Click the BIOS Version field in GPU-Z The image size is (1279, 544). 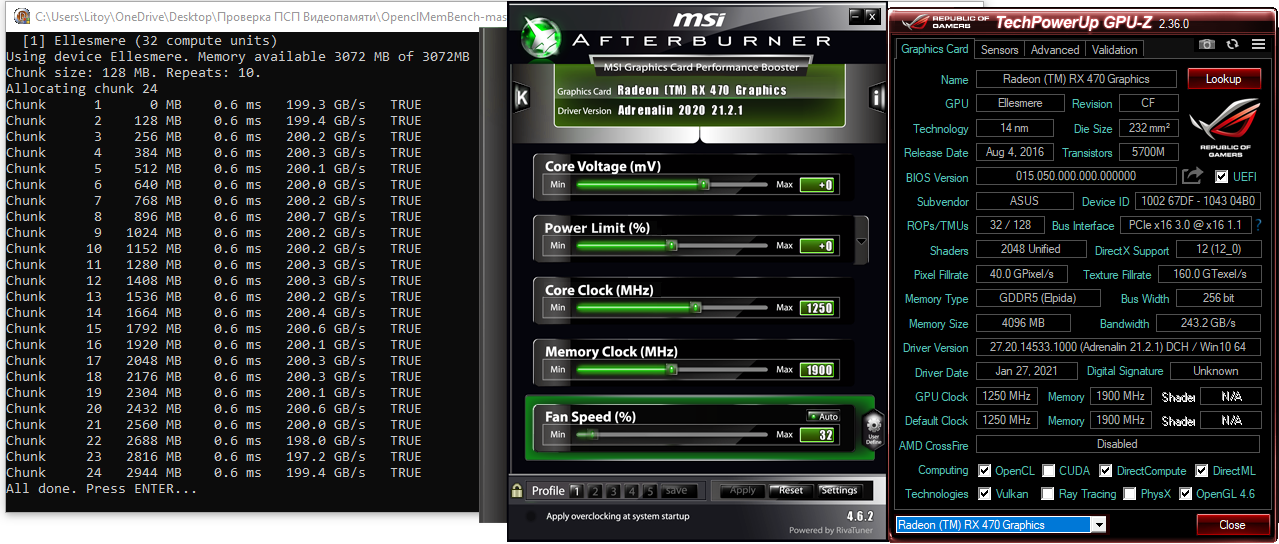[1076, 177]
